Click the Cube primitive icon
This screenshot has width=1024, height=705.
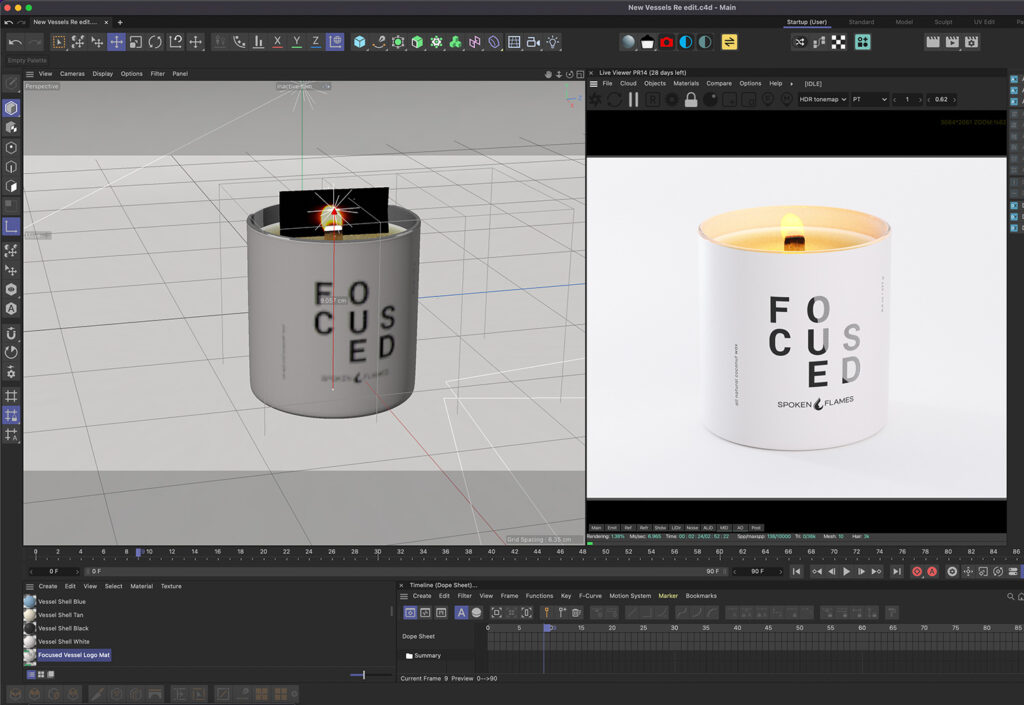[360, 42]
